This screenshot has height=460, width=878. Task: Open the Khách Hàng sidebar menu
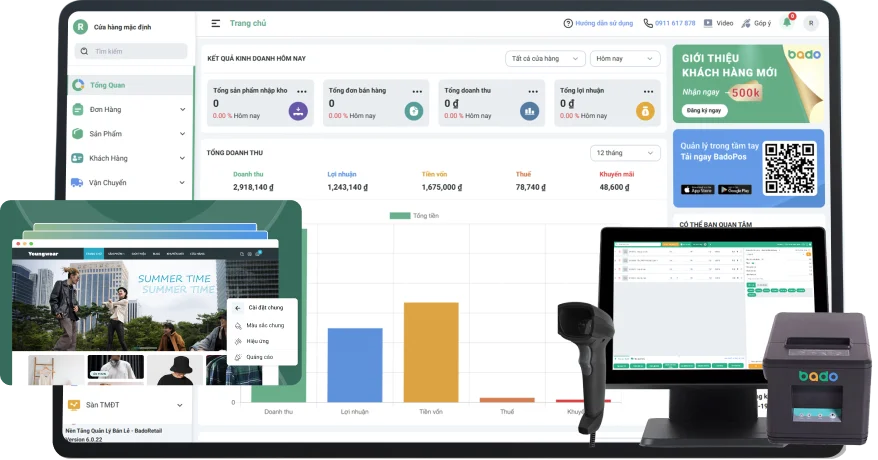coord(129,158)
